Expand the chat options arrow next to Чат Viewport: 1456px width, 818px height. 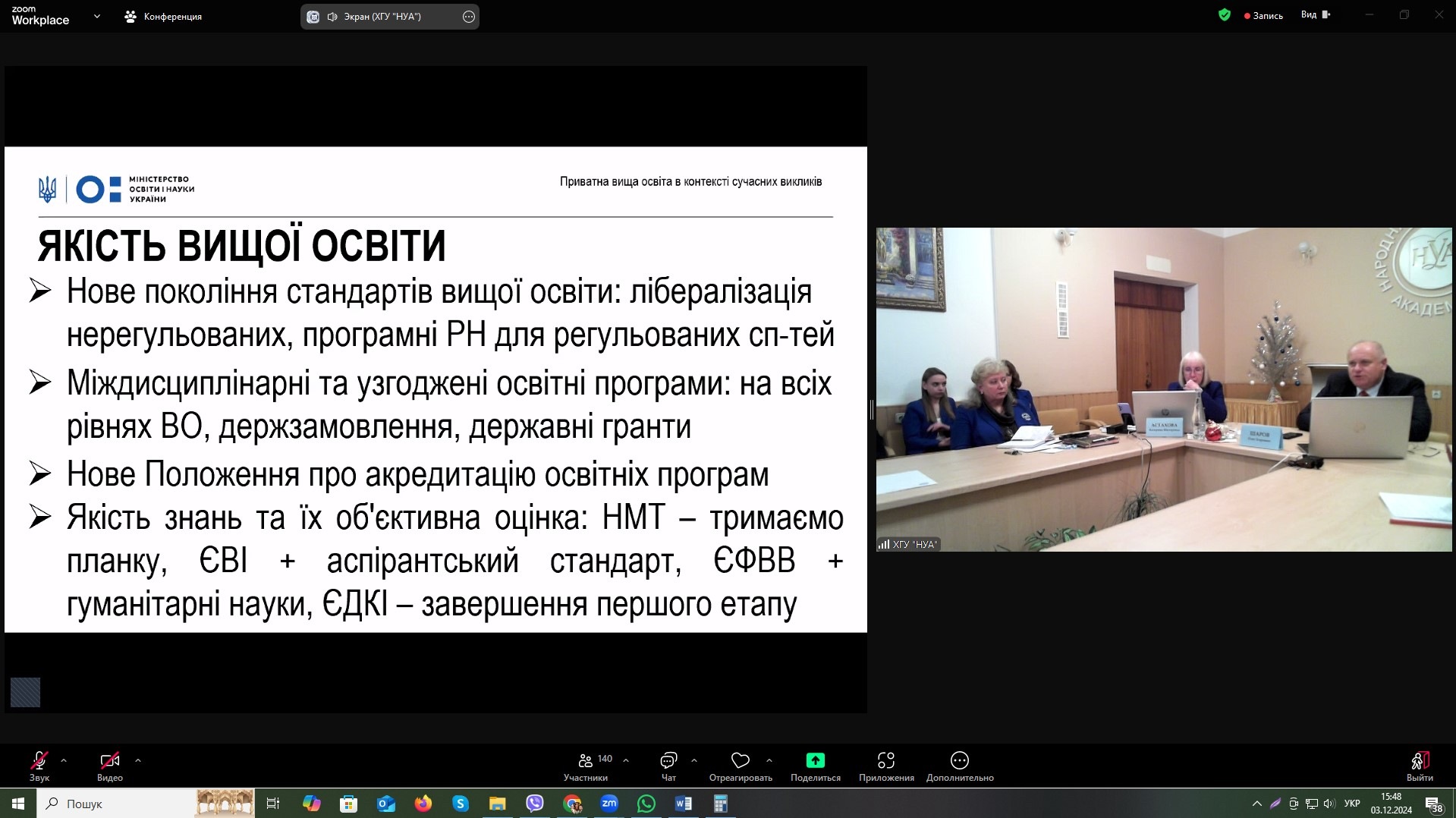coord(694,760)
